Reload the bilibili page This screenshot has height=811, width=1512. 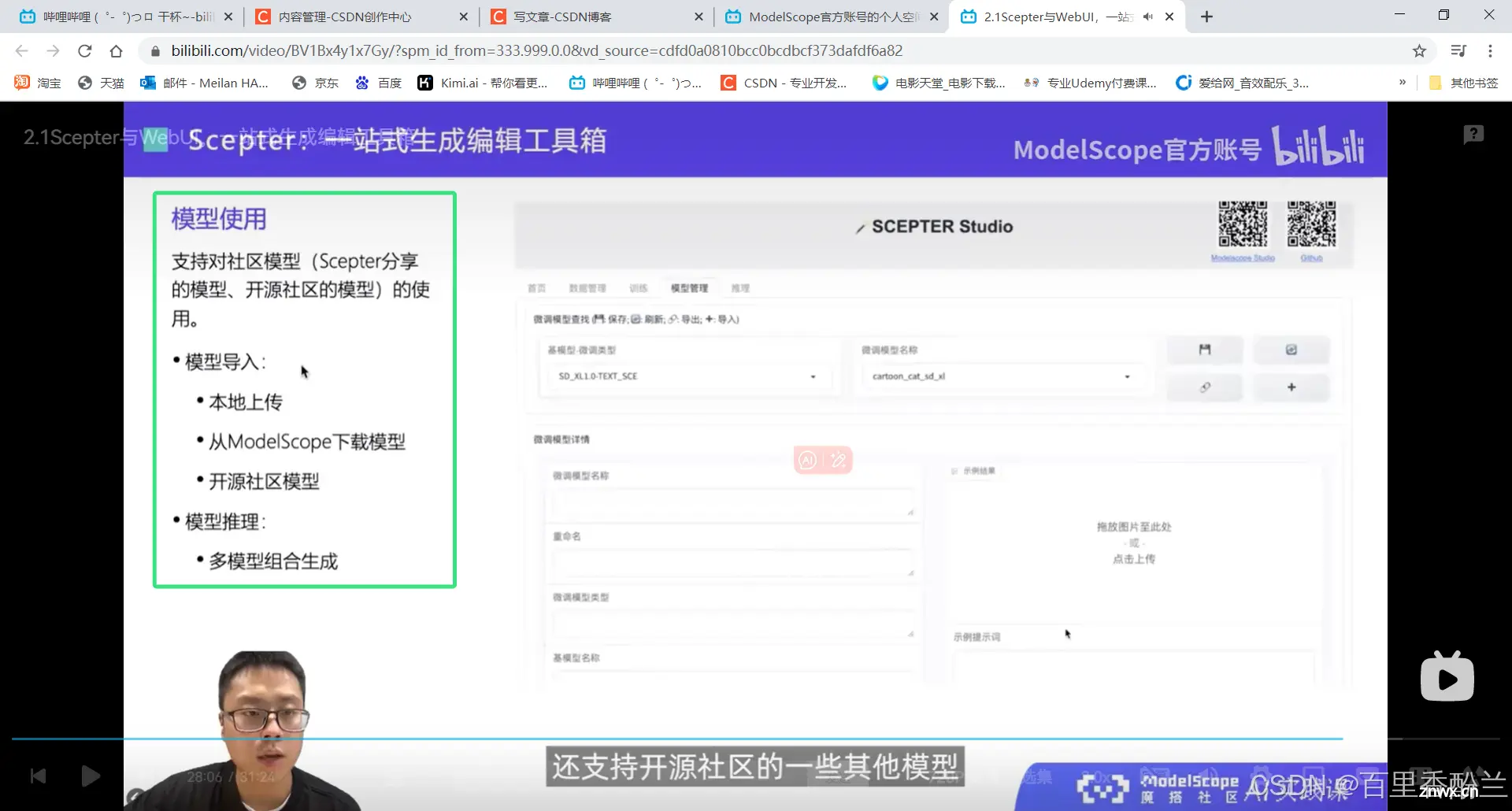85,50
